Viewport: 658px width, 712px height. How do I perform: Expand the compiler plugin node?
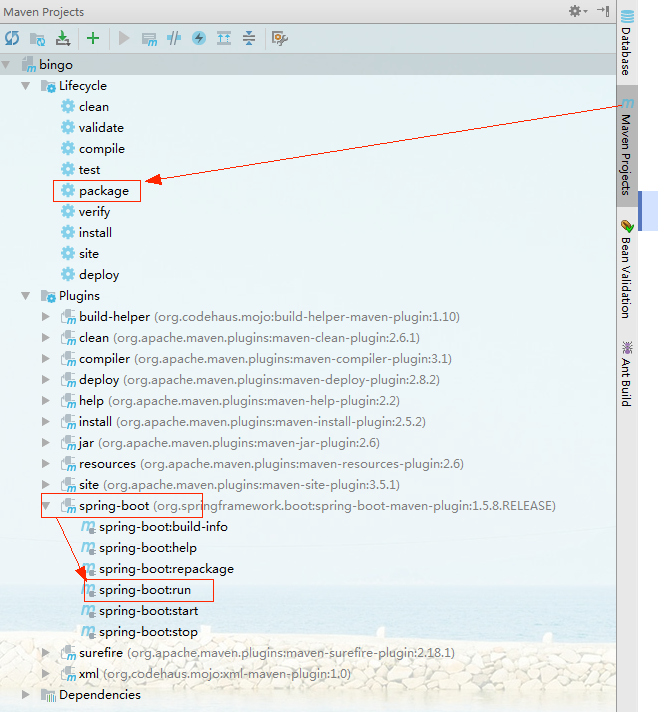click(45, 359)
